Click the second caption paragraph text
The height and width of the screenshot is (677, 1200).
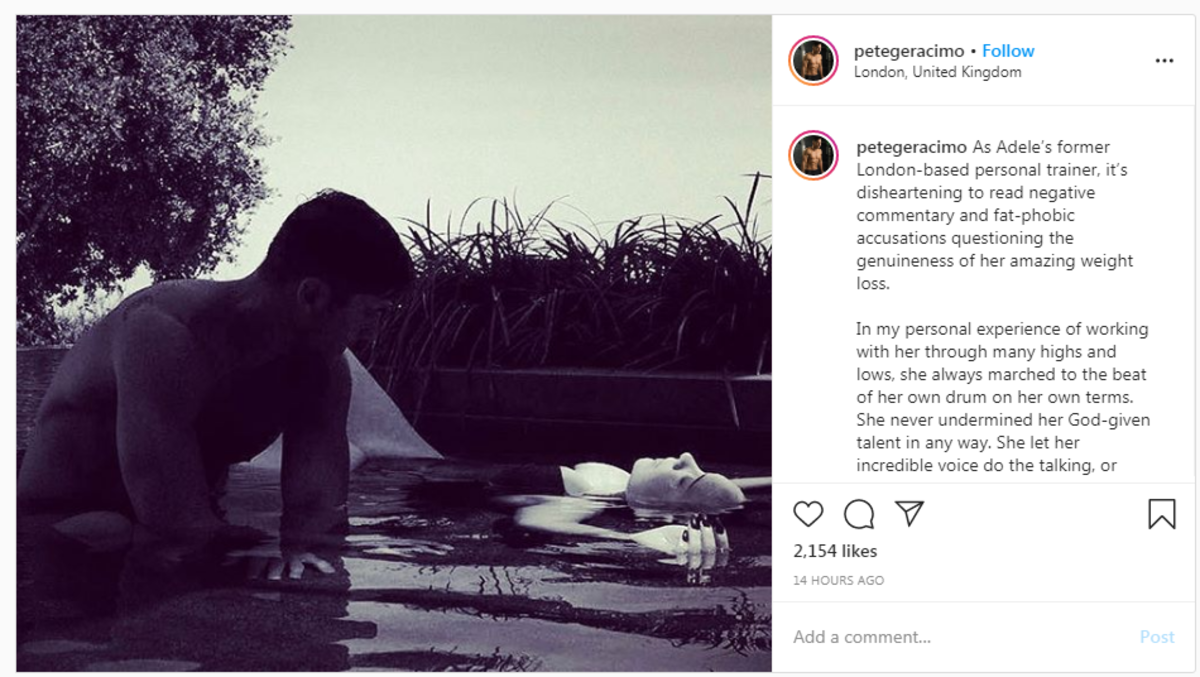pos(1002,397)
